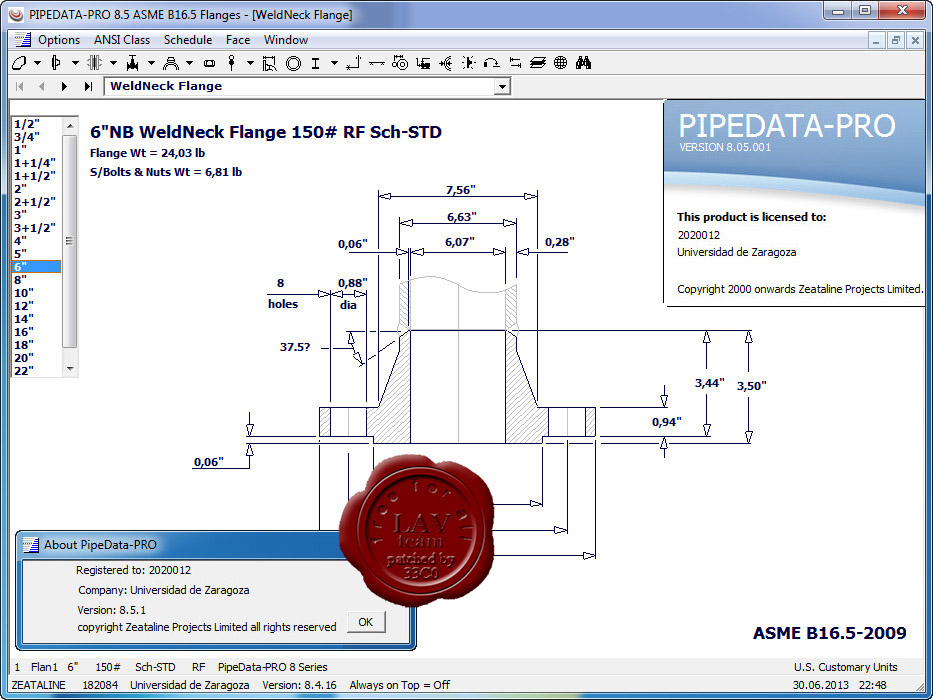Open dropdown beside the elbow fittings icon
933x700 pixels.
(189, 63)
